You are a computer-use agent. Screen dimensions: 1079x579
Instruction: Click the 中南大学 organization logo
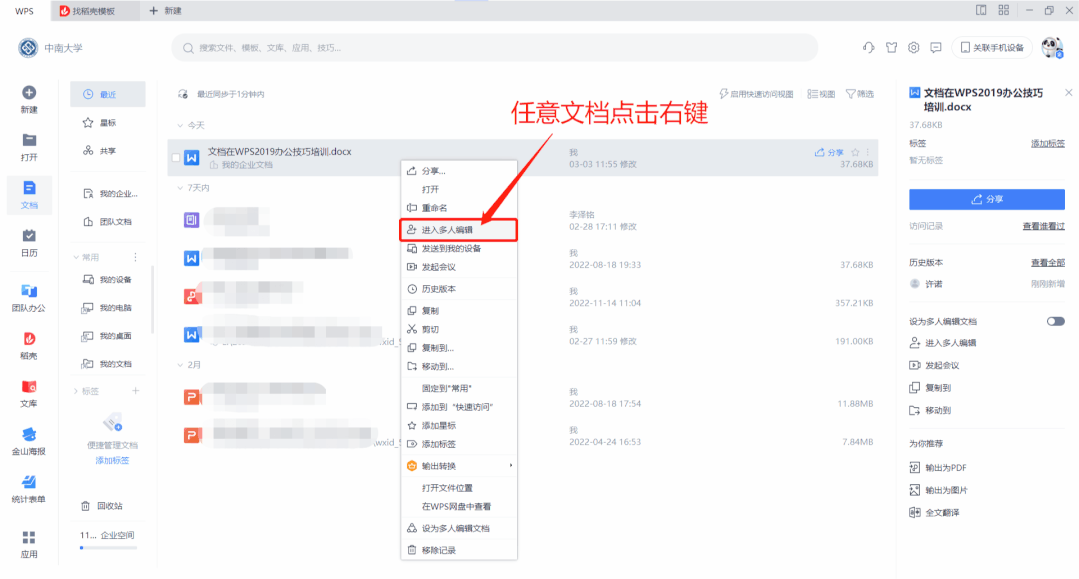(x=28, y=48)
